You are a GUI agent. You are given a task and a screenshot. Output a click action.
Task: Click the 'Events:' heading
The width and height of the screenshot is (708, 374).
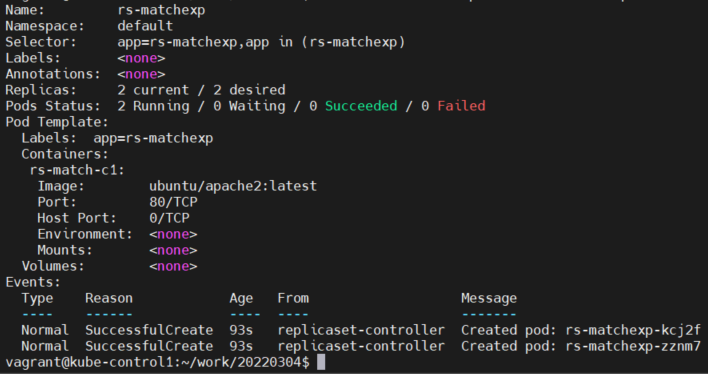click(x=33, y=282)
